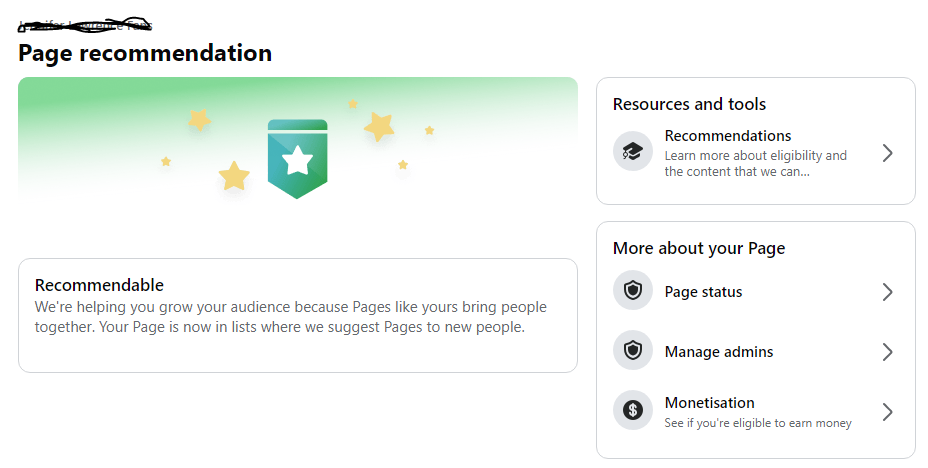The image size is (928, 468).
Task: Click the star at the top-left of banner
Action: [199, 120]
